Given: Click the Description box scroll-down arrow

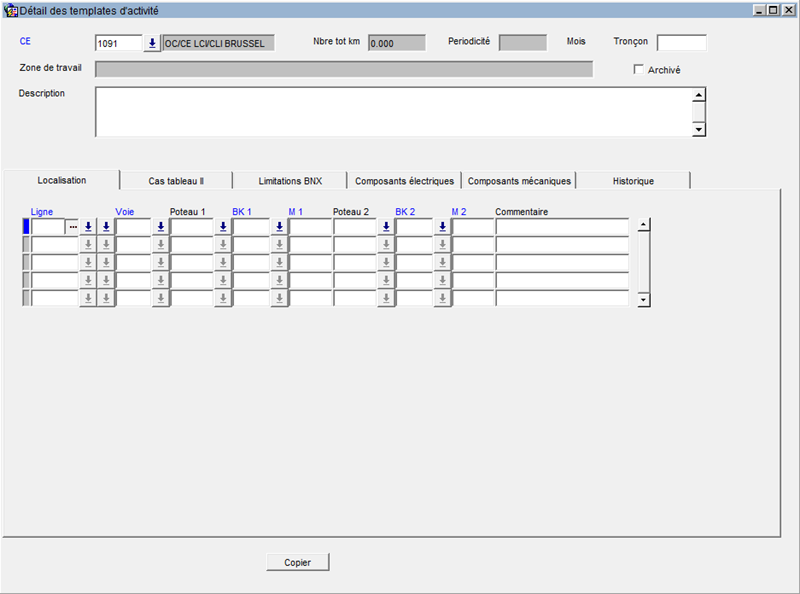Looking at the screenshot, I should [699, 130].
